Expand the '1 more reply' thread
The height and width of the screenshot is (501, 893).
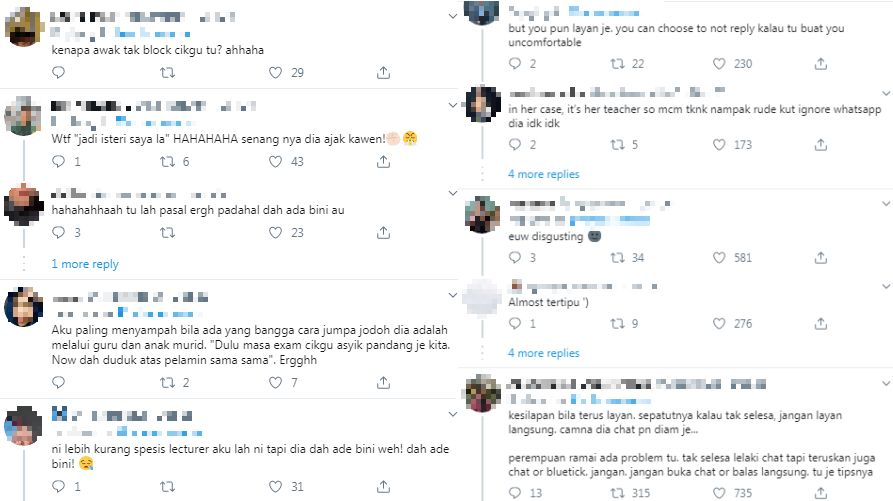pos(85,264)
